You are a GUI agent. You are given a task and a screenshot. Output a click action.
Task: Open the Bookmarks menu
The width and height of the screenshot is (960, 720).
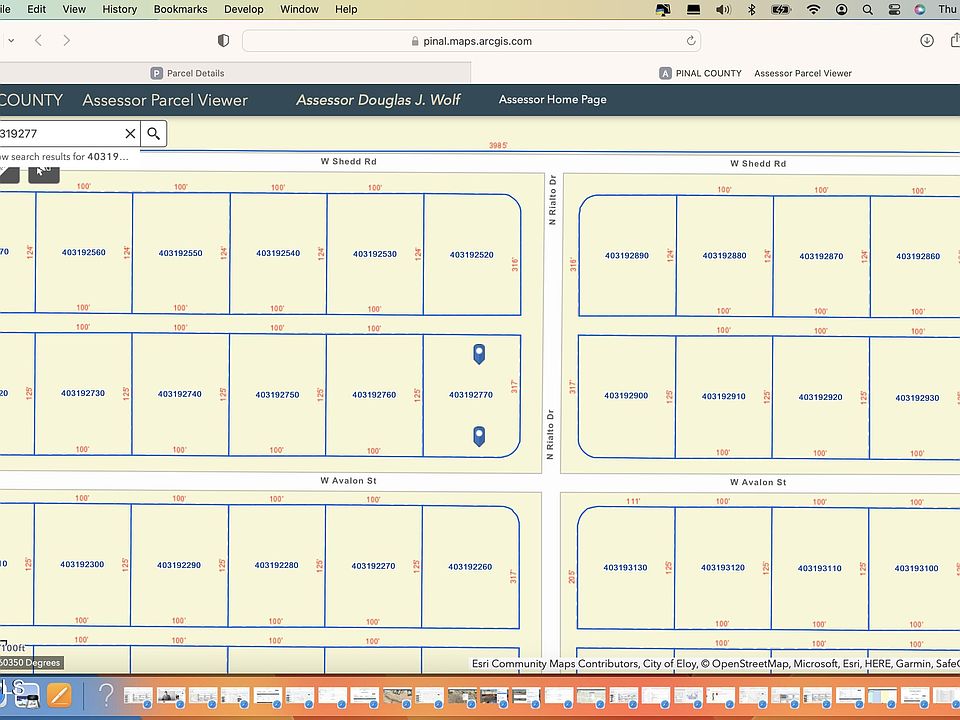coord(181,9)
